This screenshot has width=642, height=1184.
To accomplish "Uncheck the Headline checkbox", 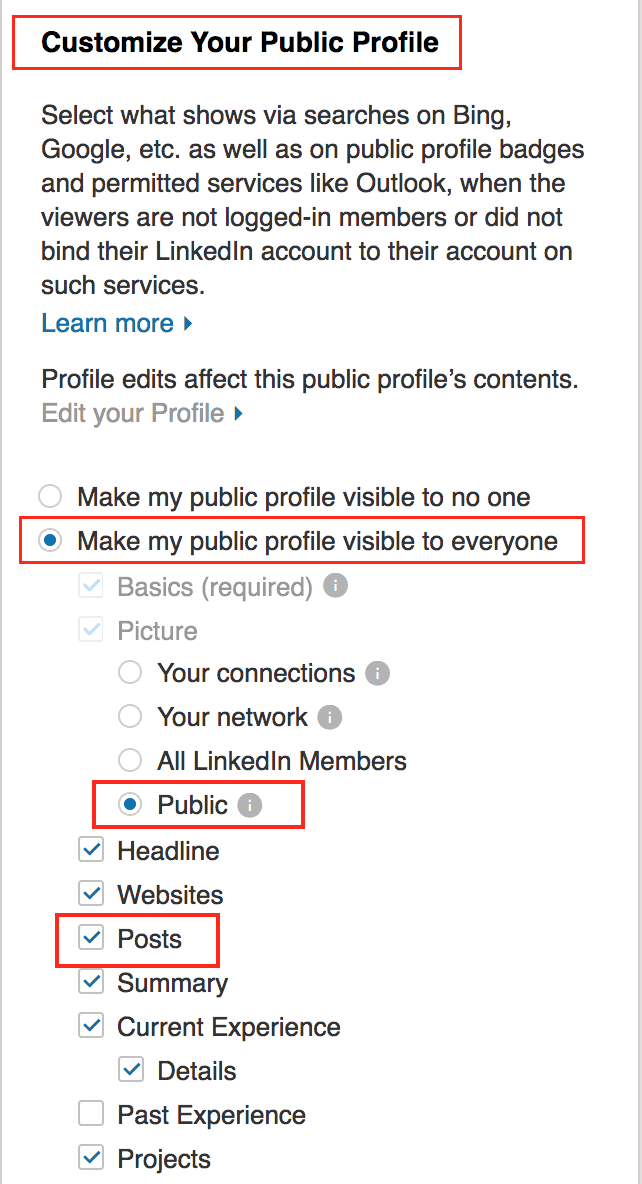I will 91,851.
